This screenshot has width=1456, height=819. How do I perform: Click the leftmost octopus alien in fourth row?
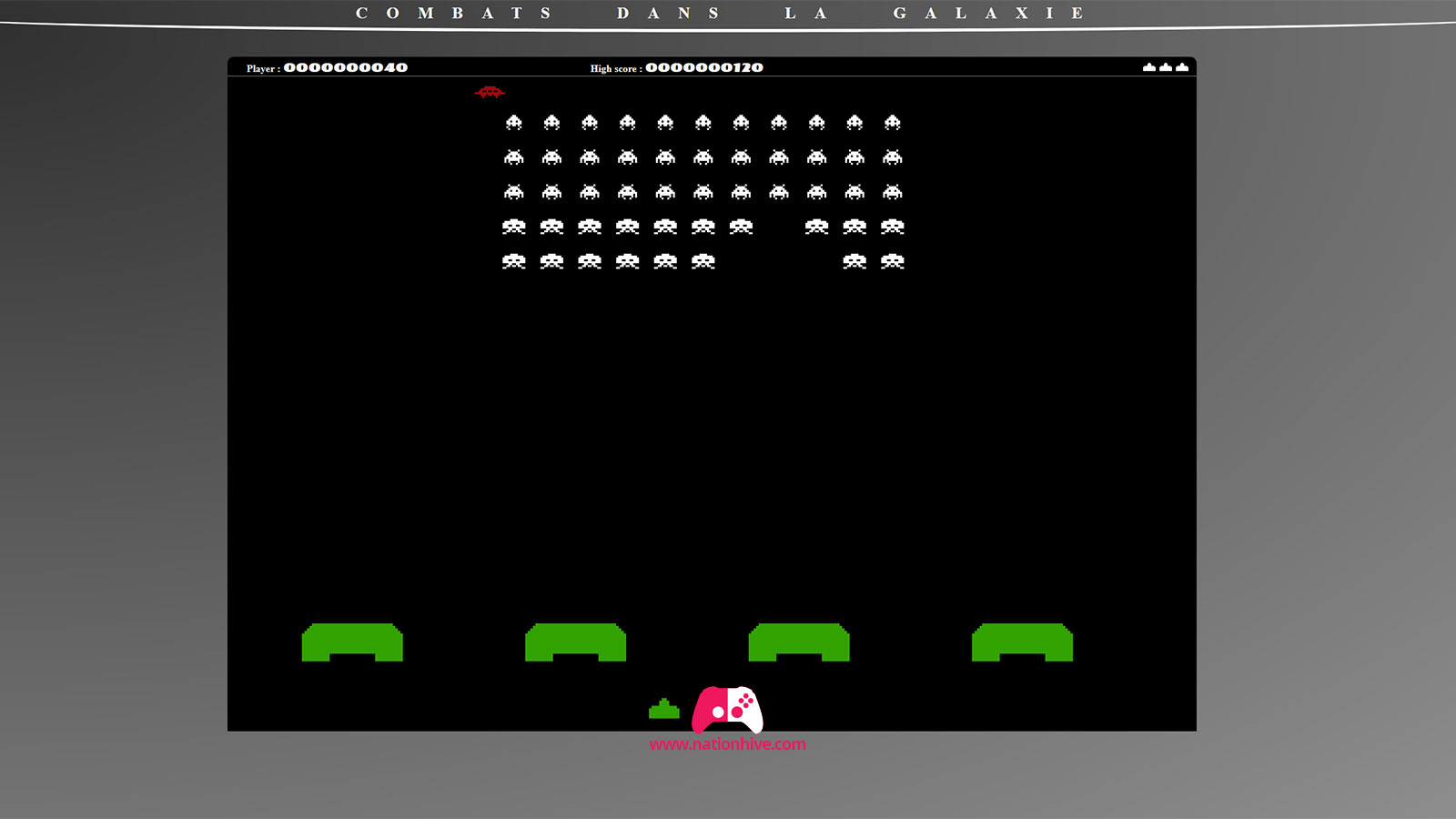point(514,227)
